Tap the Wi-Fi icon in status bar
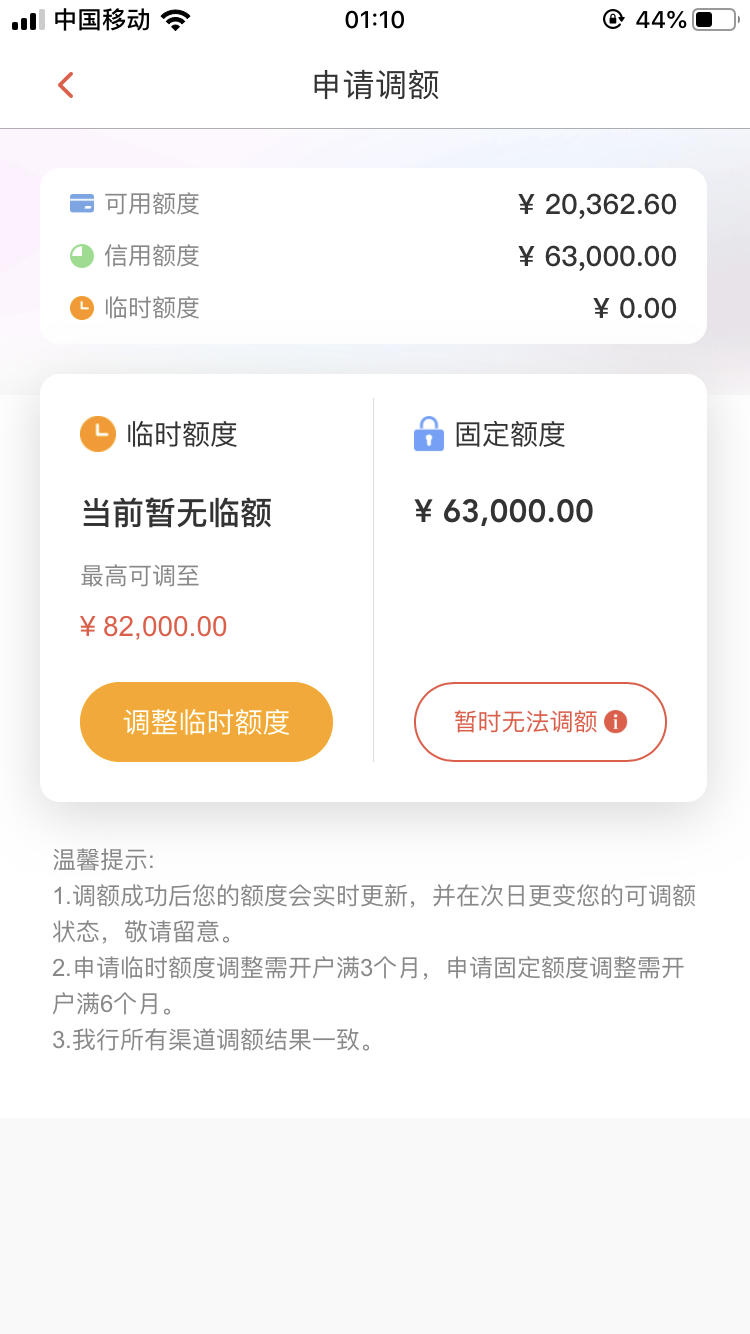This screenshot has height=1334, width=750. click(x=176, y=20)
